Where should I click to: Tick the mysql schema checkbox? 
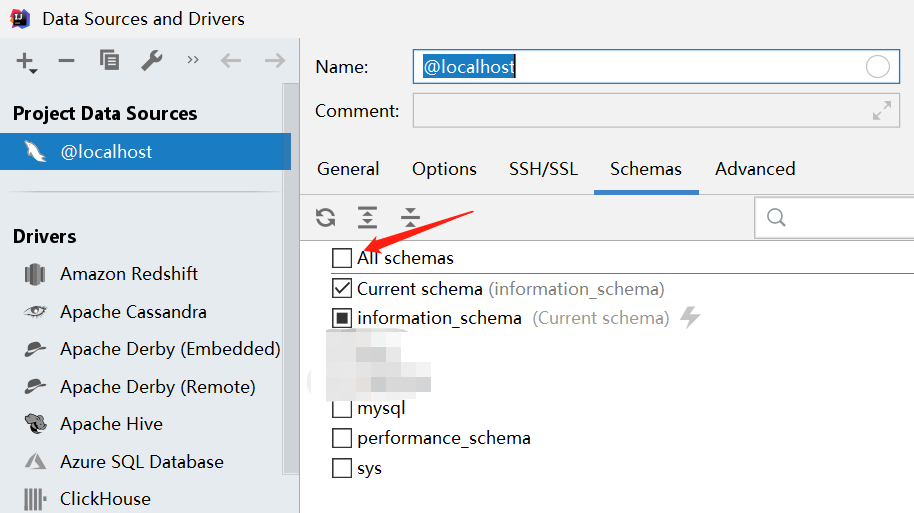tap(342, 408)
